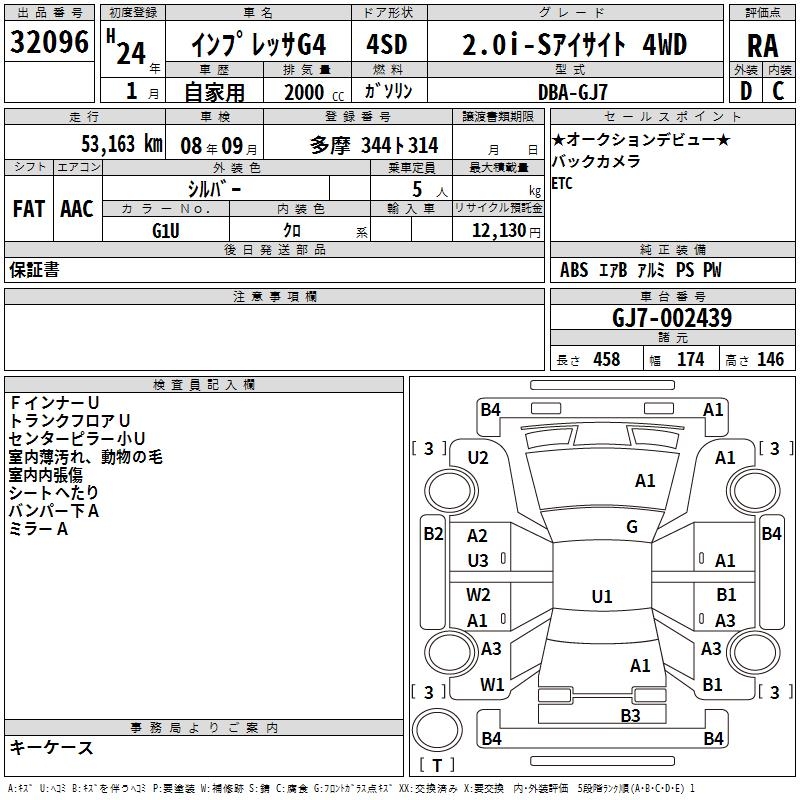Select バックカメラ sales point

pyautogui.click(x=596, y=161)
